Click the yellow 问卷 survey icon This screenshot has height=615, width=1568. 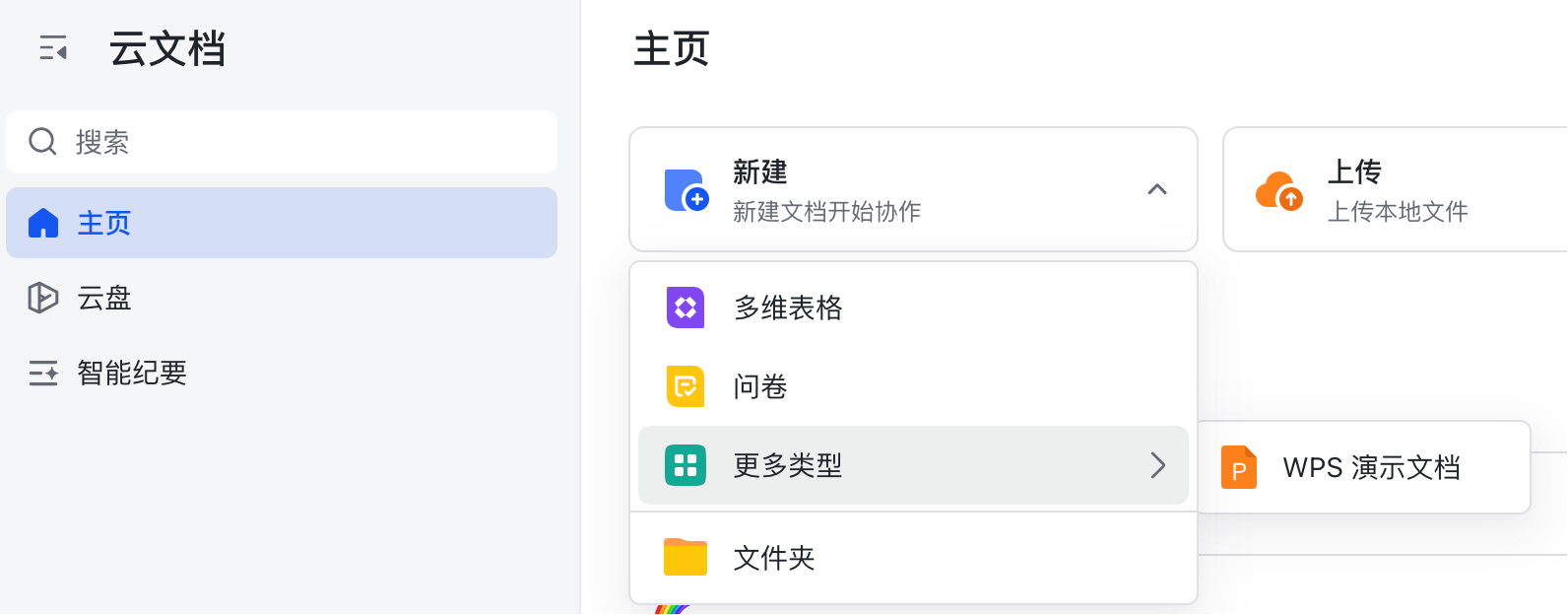[686, 386]
